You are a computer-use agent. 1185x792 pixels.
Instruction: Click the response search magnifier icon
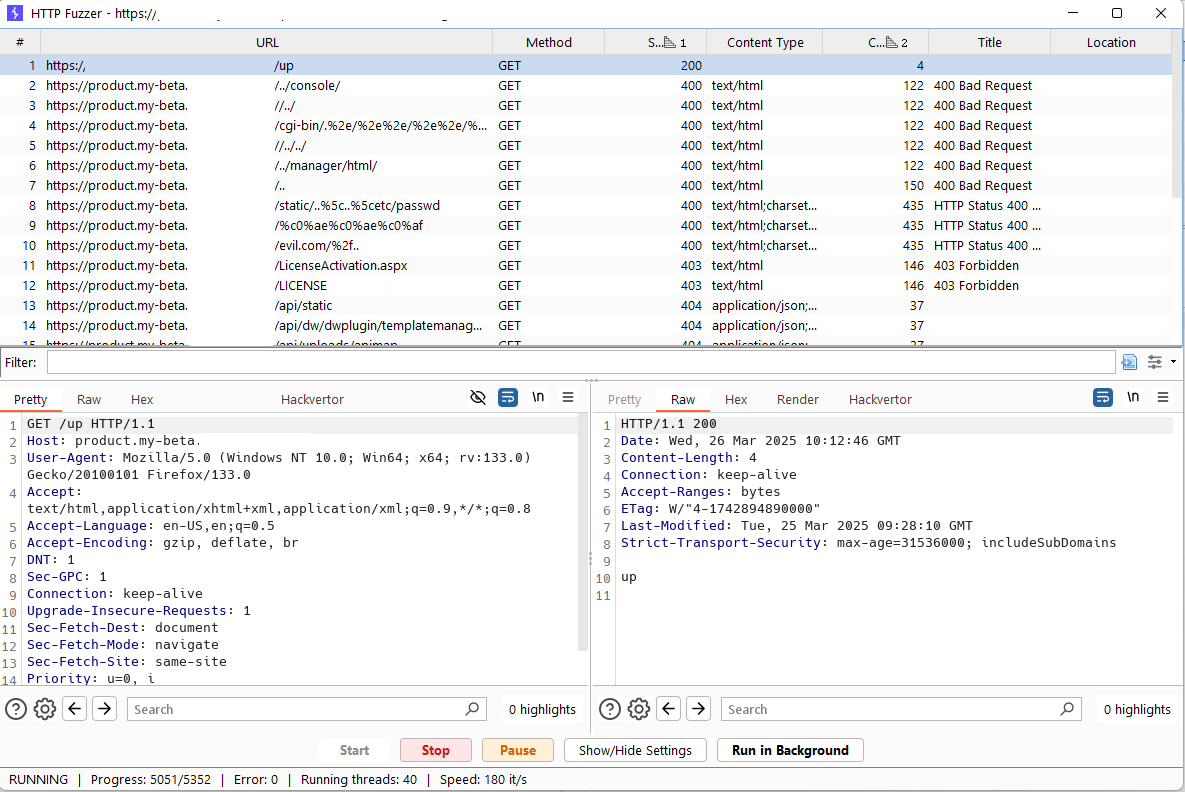click(1067, 709)
